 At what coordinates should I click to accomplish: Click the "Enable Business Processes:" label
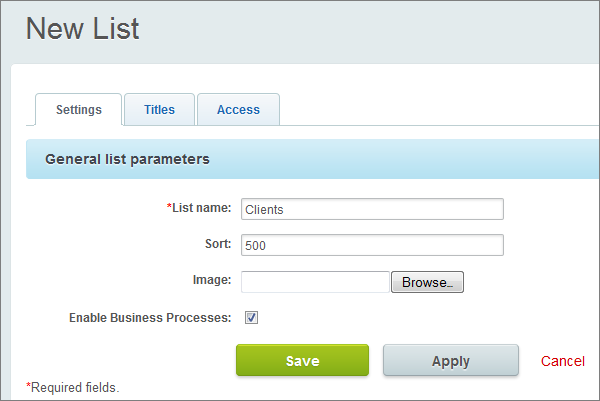(150, 318)
